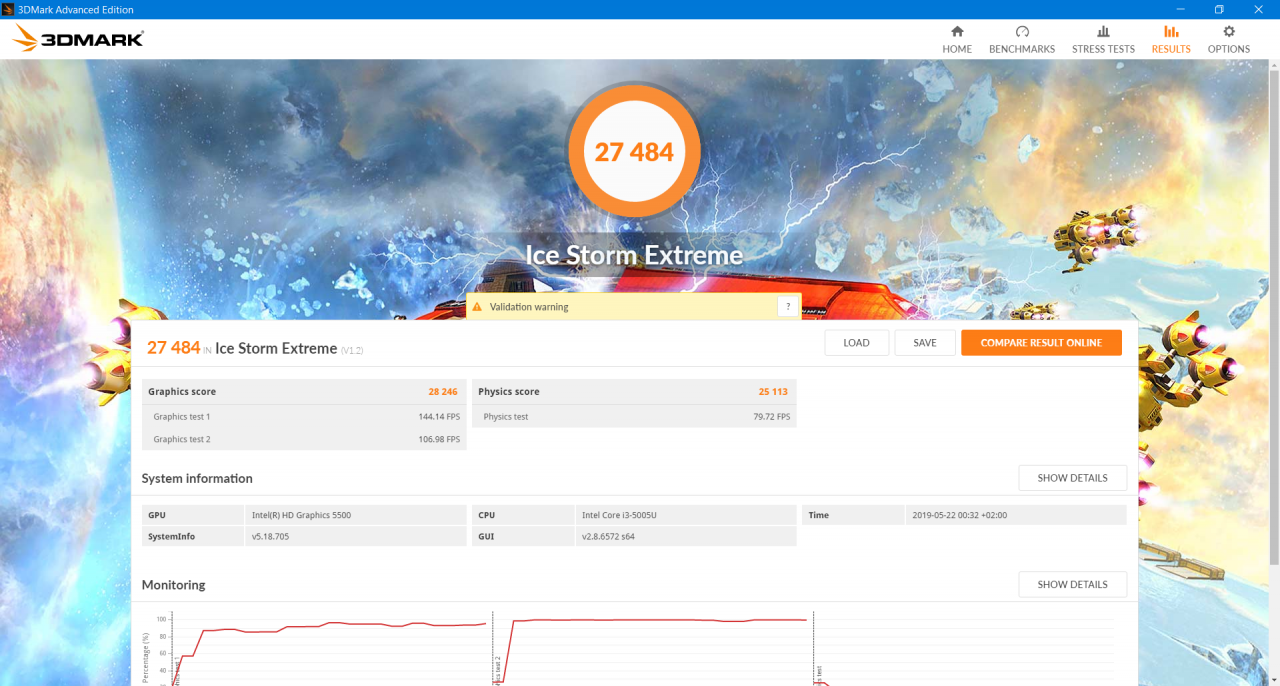Load a saved benchmark result

coord(857,343)
